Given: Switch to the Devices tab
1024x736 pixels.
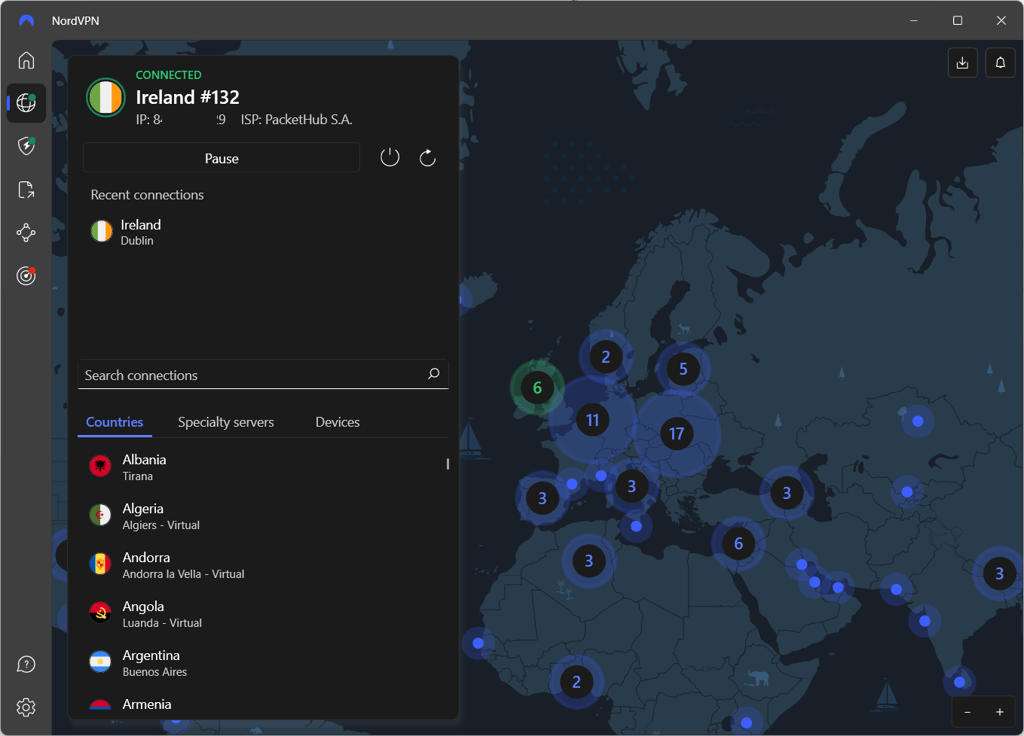Looking at the screenshot, I should click(338, 422).
